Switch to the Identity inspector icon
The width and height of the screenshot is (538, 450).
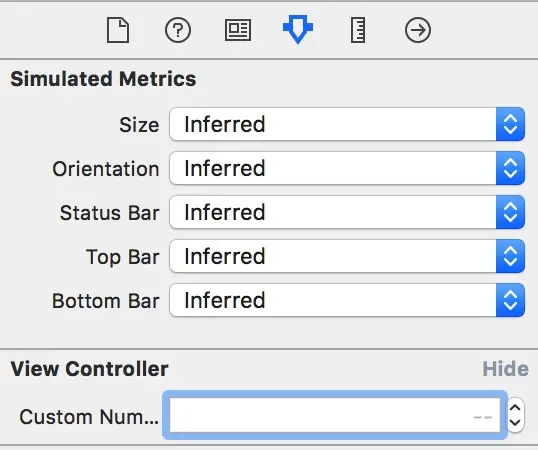[238, 31]
